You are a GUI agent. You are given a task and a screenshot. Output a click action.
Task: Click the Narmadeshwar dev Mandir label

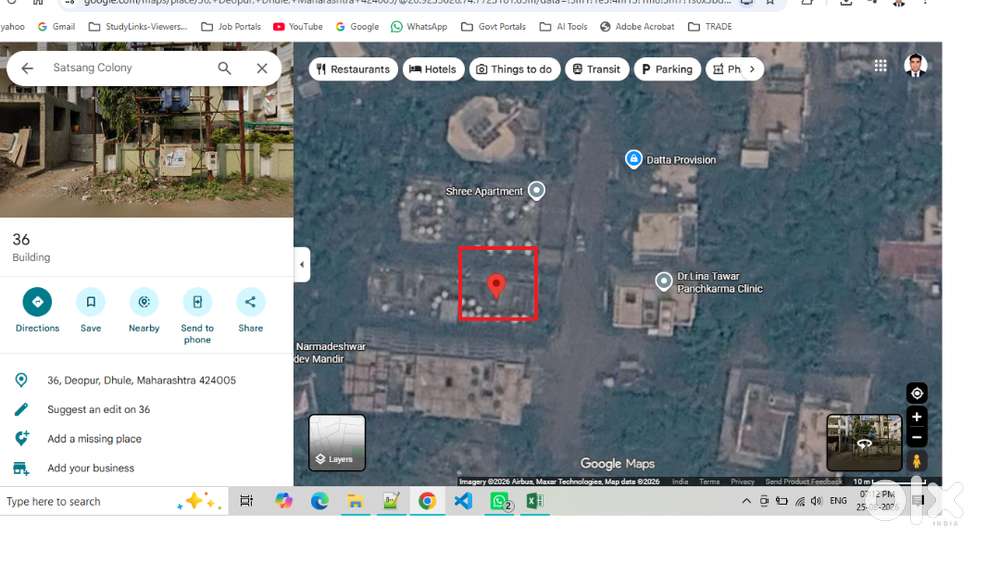coord(330,353)
